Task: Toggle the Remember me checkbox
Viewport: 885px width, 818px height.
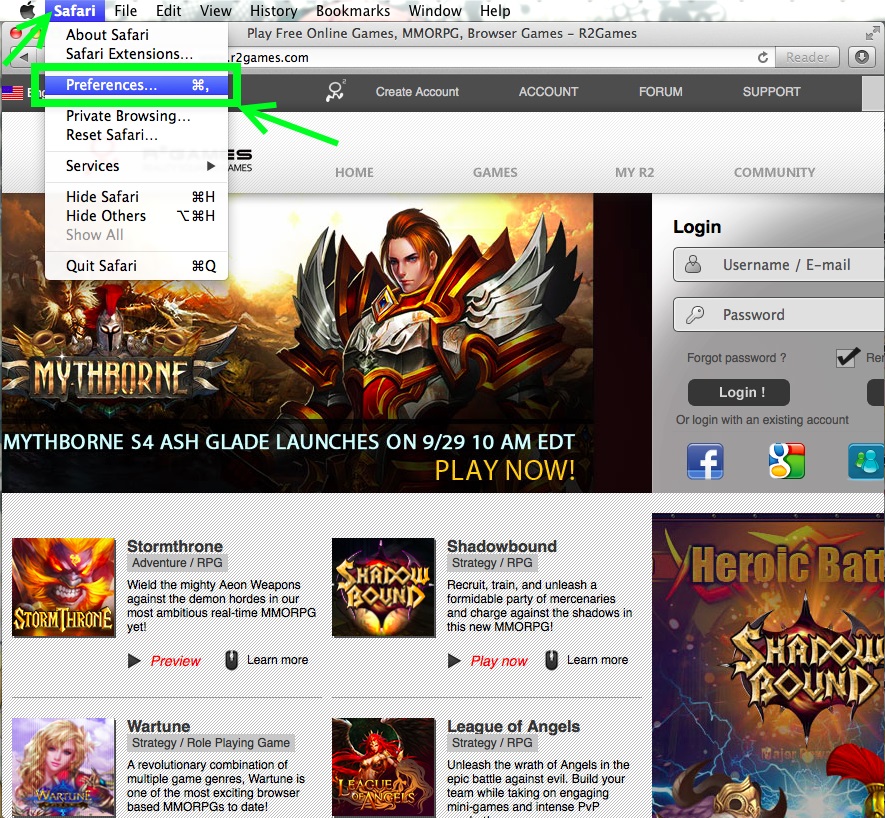Action: (x=848, y=357)
